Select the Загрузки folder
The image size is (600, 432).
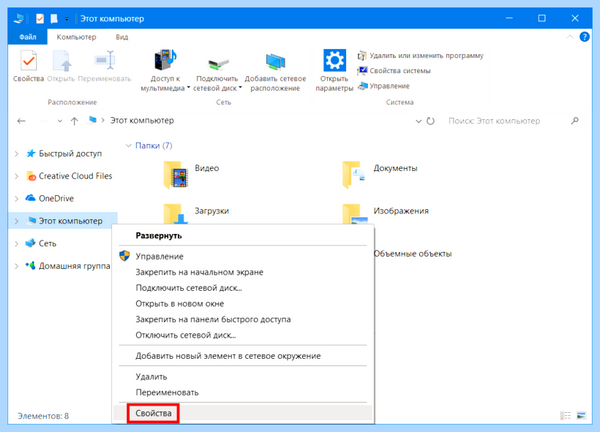pos(196,214)
